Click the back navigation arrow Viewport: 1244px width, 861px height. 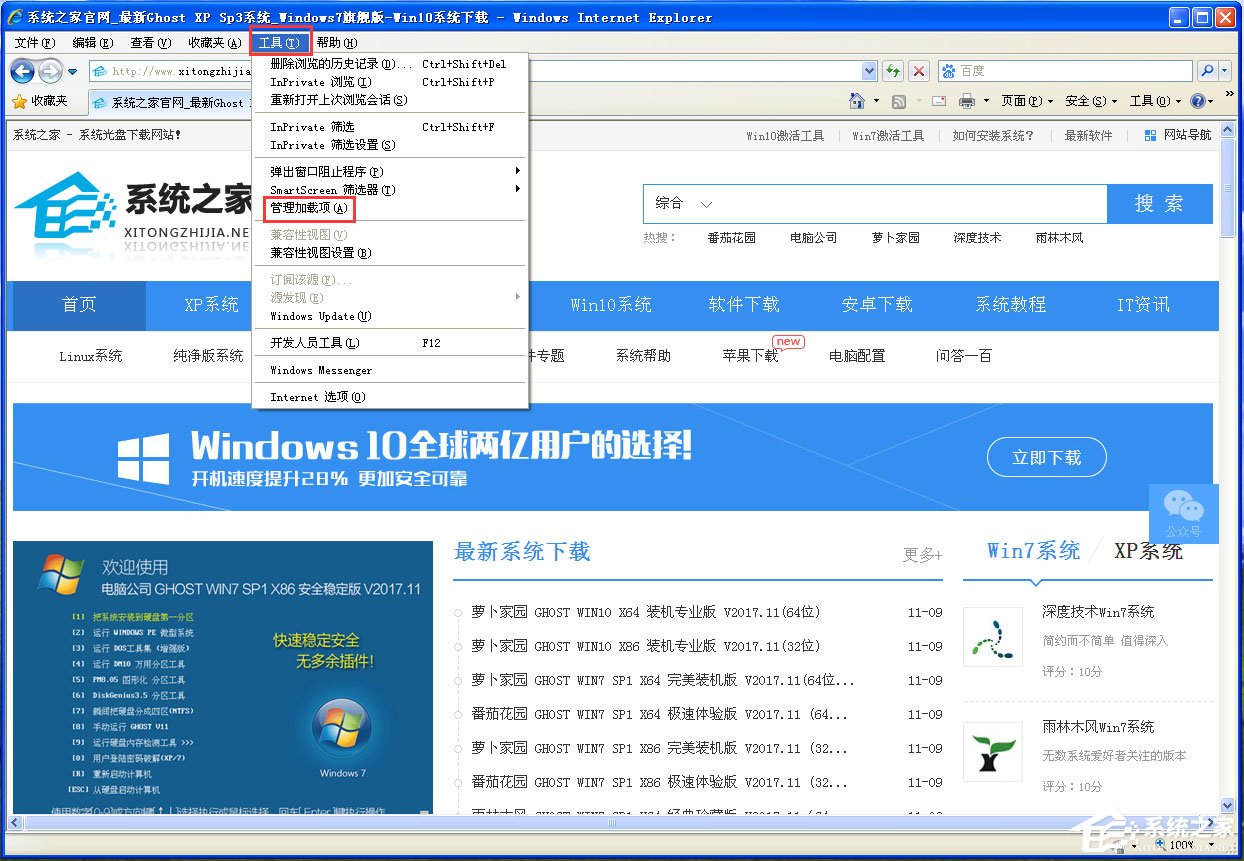coord(22,71)
